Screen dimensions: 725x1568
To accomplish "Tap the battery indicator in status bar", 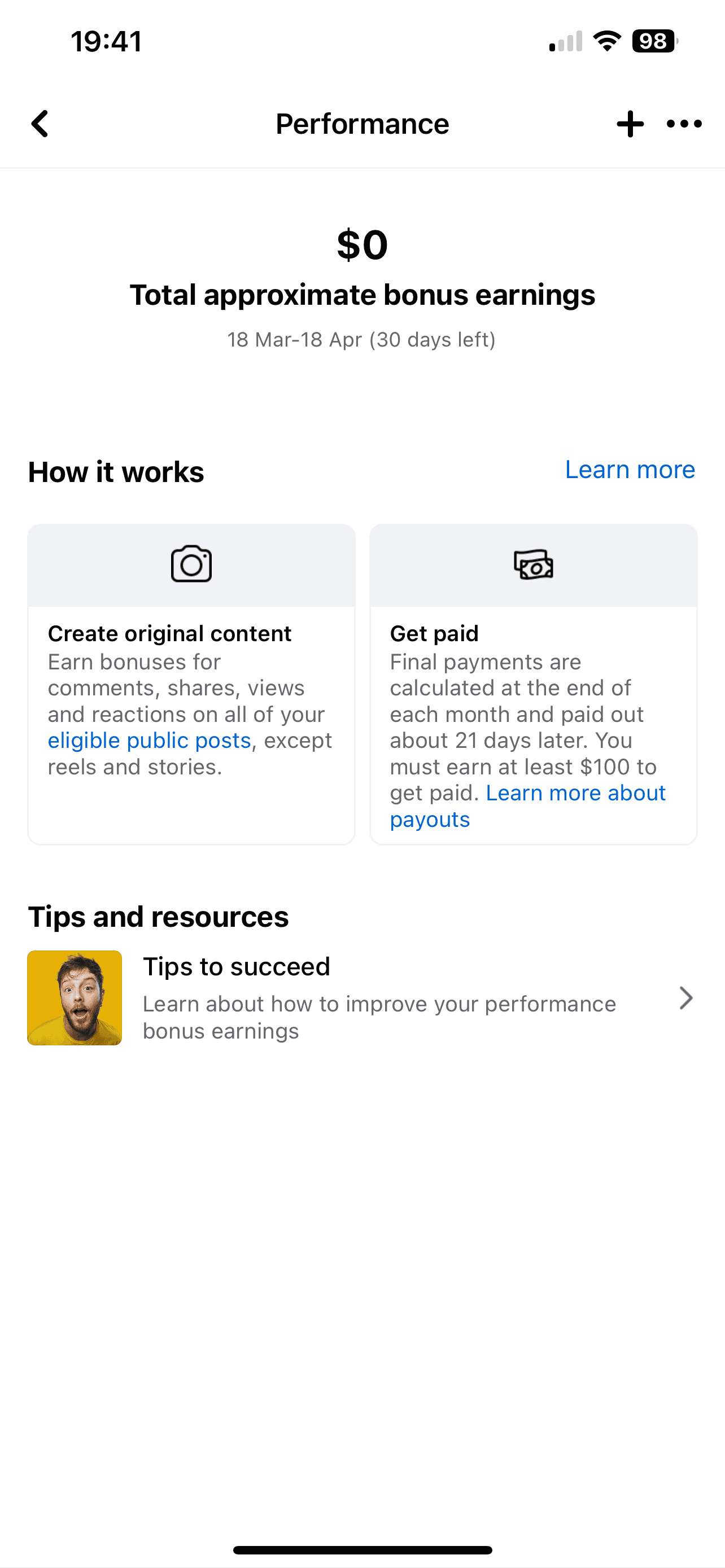I will pos(655,41).
